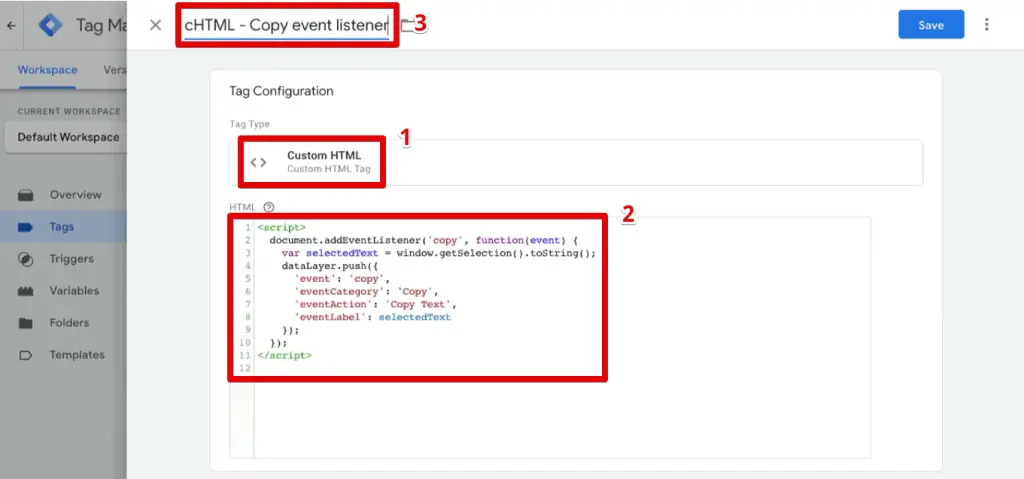1024x479 pixels.
Task: Click 'Custom HTML Tag' subtitle text
Action: click(x=328, y=169)
